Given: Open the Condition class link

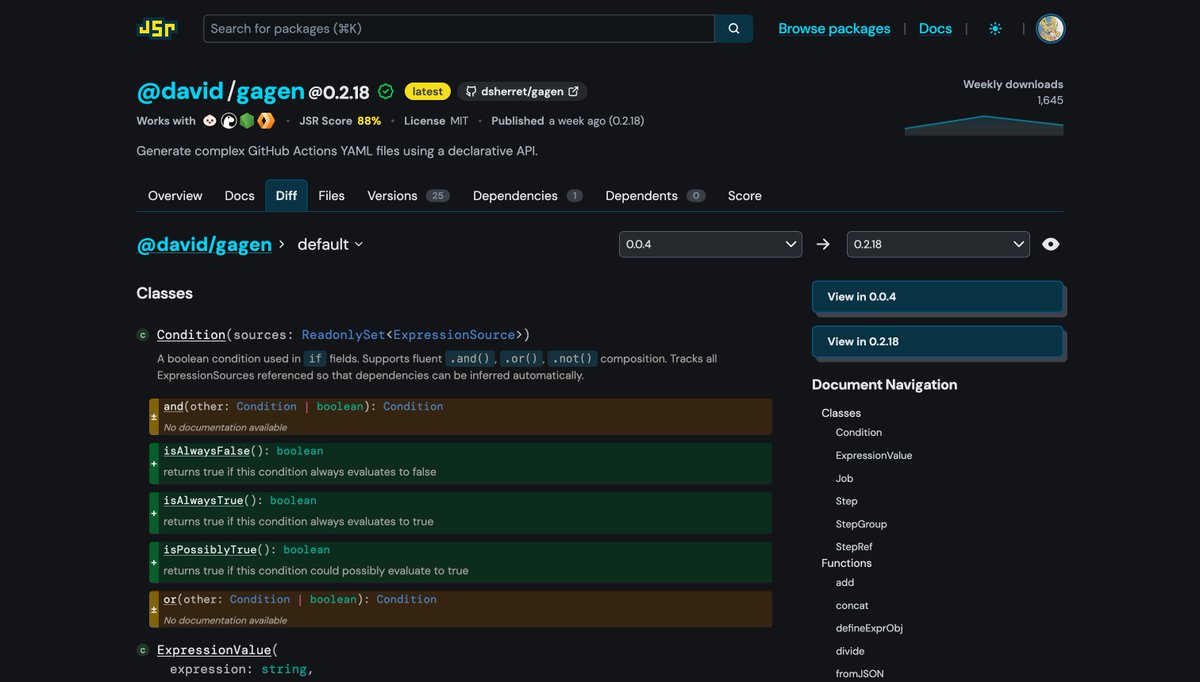Looking at the screenshot, I should click(x=191, y=335).
